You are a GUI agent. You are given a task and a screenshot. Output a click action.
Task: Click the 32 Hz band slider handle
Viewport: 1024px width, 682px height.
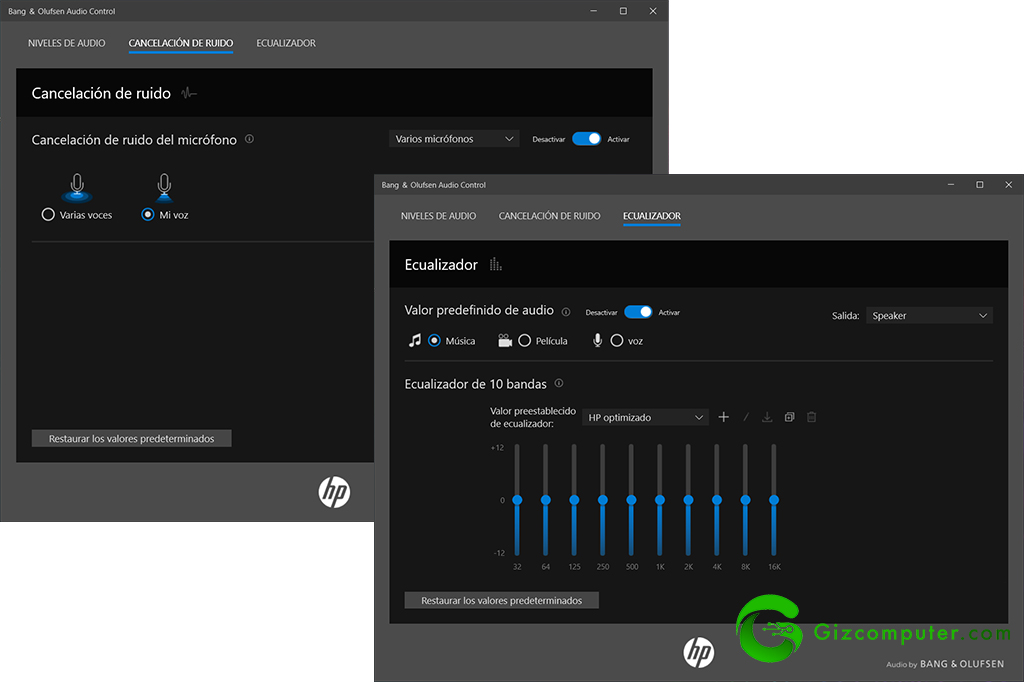pyautogui.click(x=517, y=500)
